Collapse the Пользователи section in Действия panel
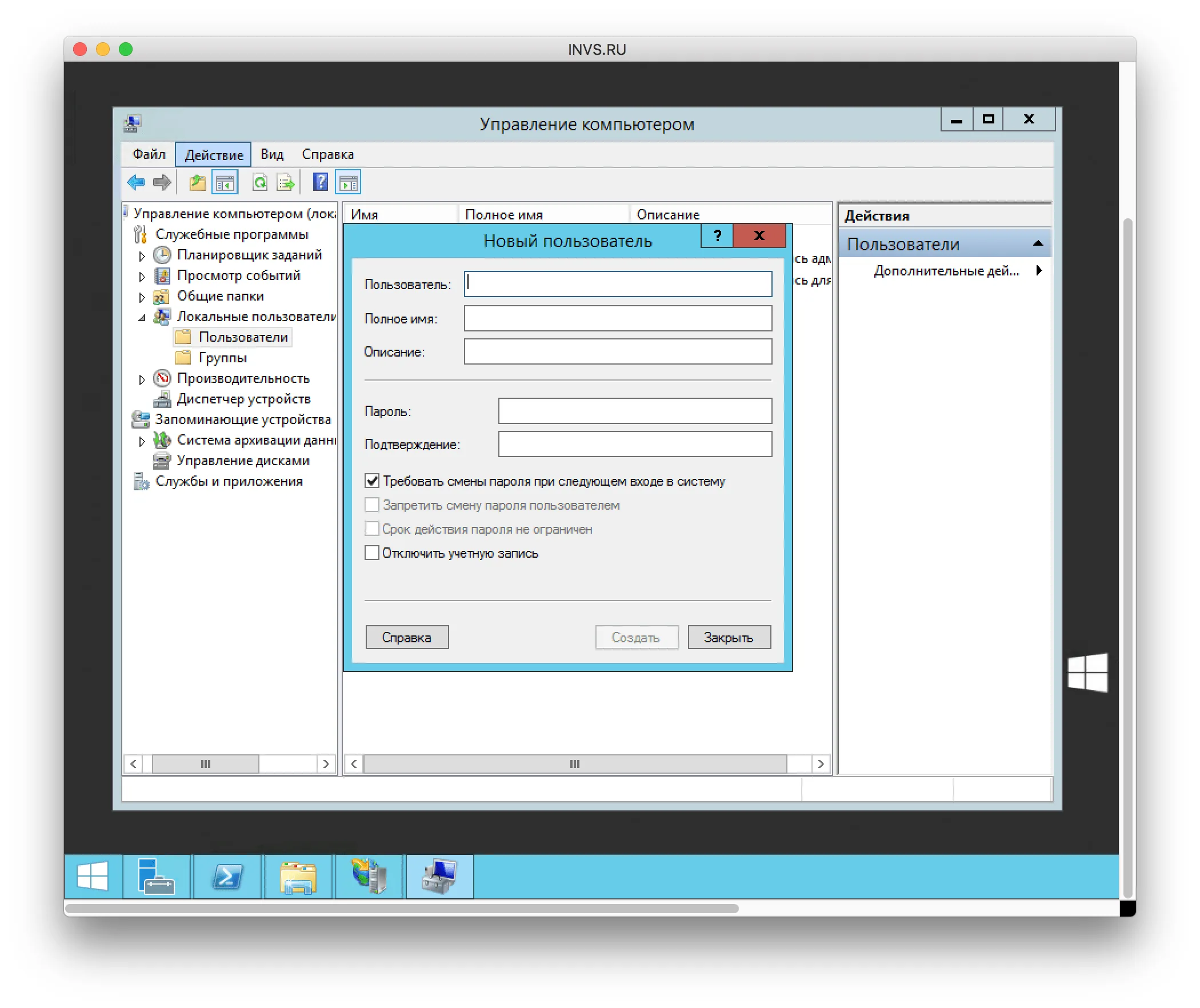The image size is (1200, 1008). [x=1038, y=243]
